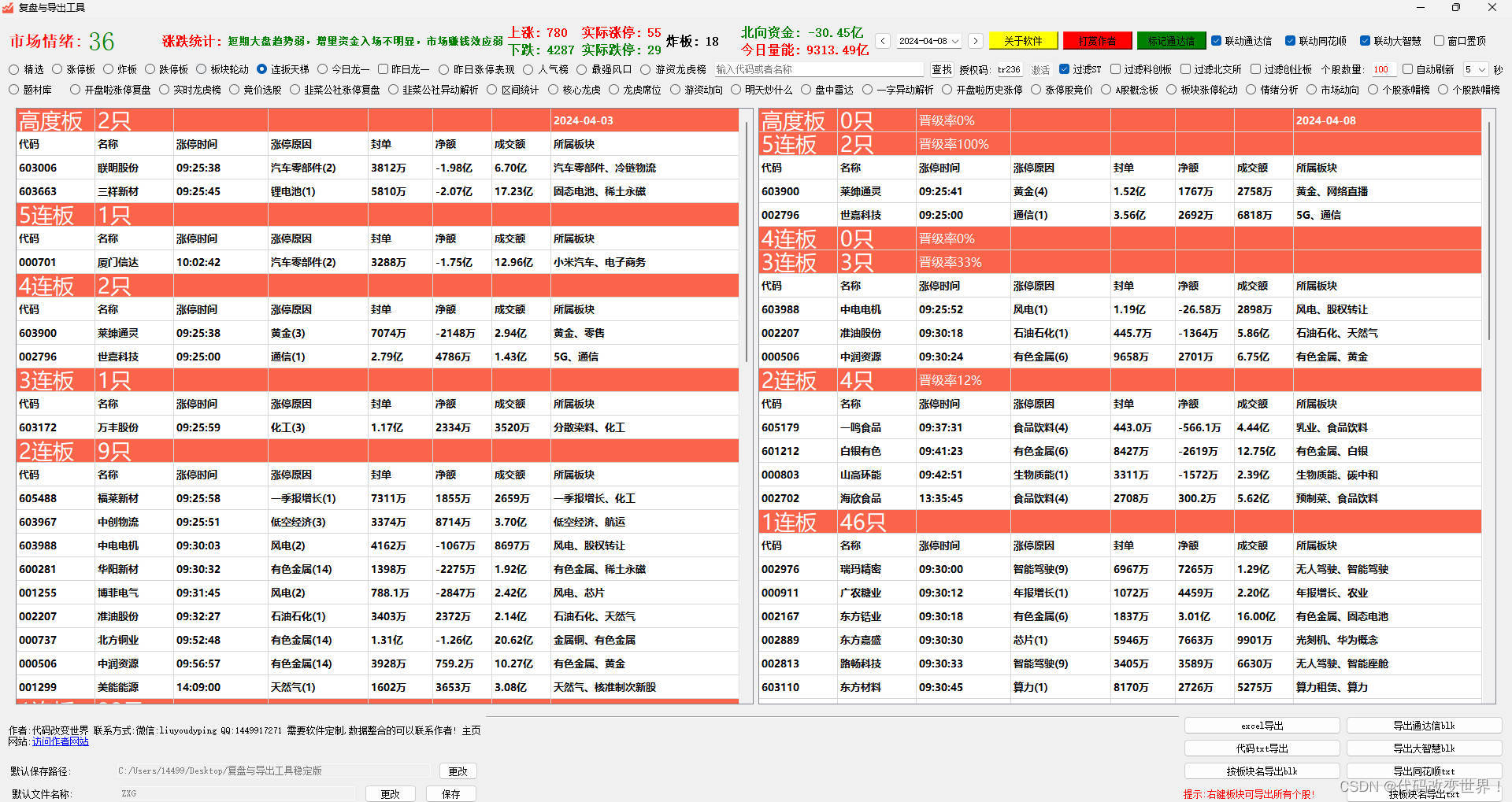Image resolution: width=1512 pixels, height=802 pixels.
Task: Enable the 过滤创业板 checkbox
Action: [x=1256, y=69]
